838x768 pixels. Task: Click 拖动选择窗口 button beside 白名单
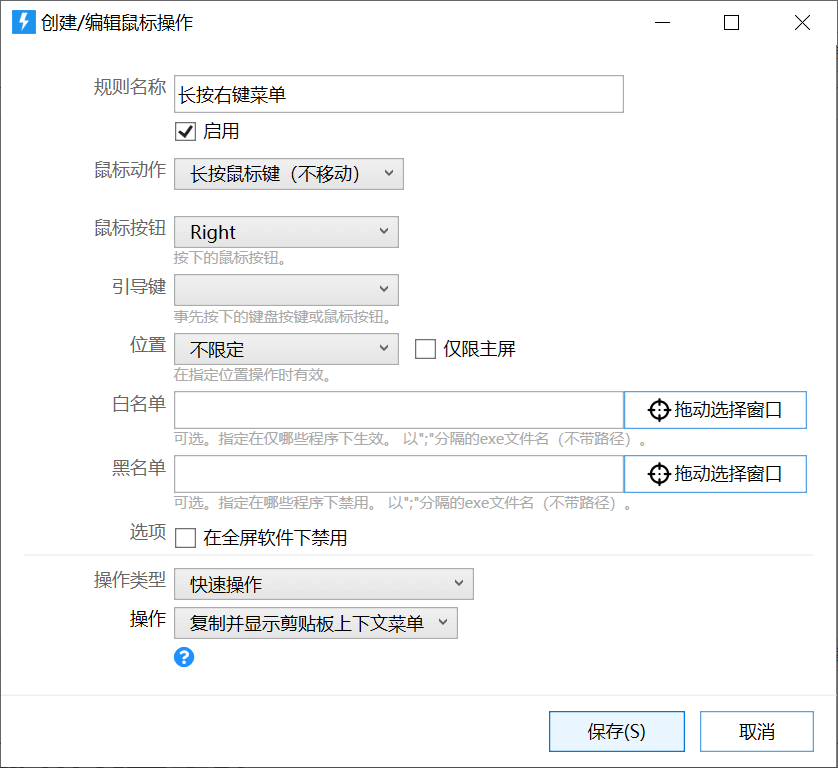(x=715, y=410)
